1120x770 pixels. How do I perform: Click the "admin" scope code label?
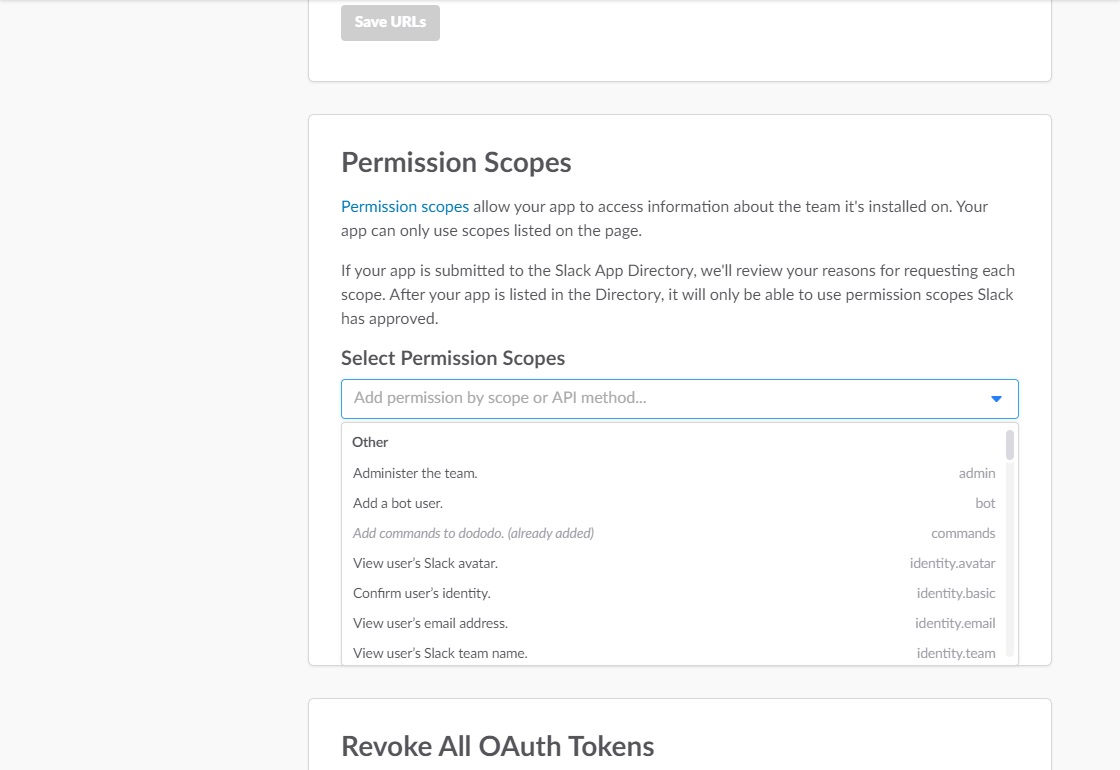977,473
